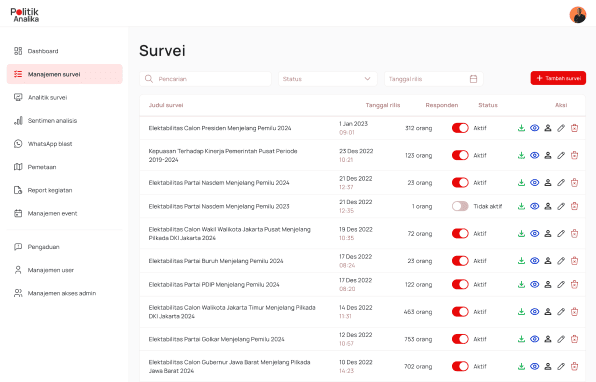596x382 pixels.
Task: Sort by Responden column header
Action: tap(442, 105)
